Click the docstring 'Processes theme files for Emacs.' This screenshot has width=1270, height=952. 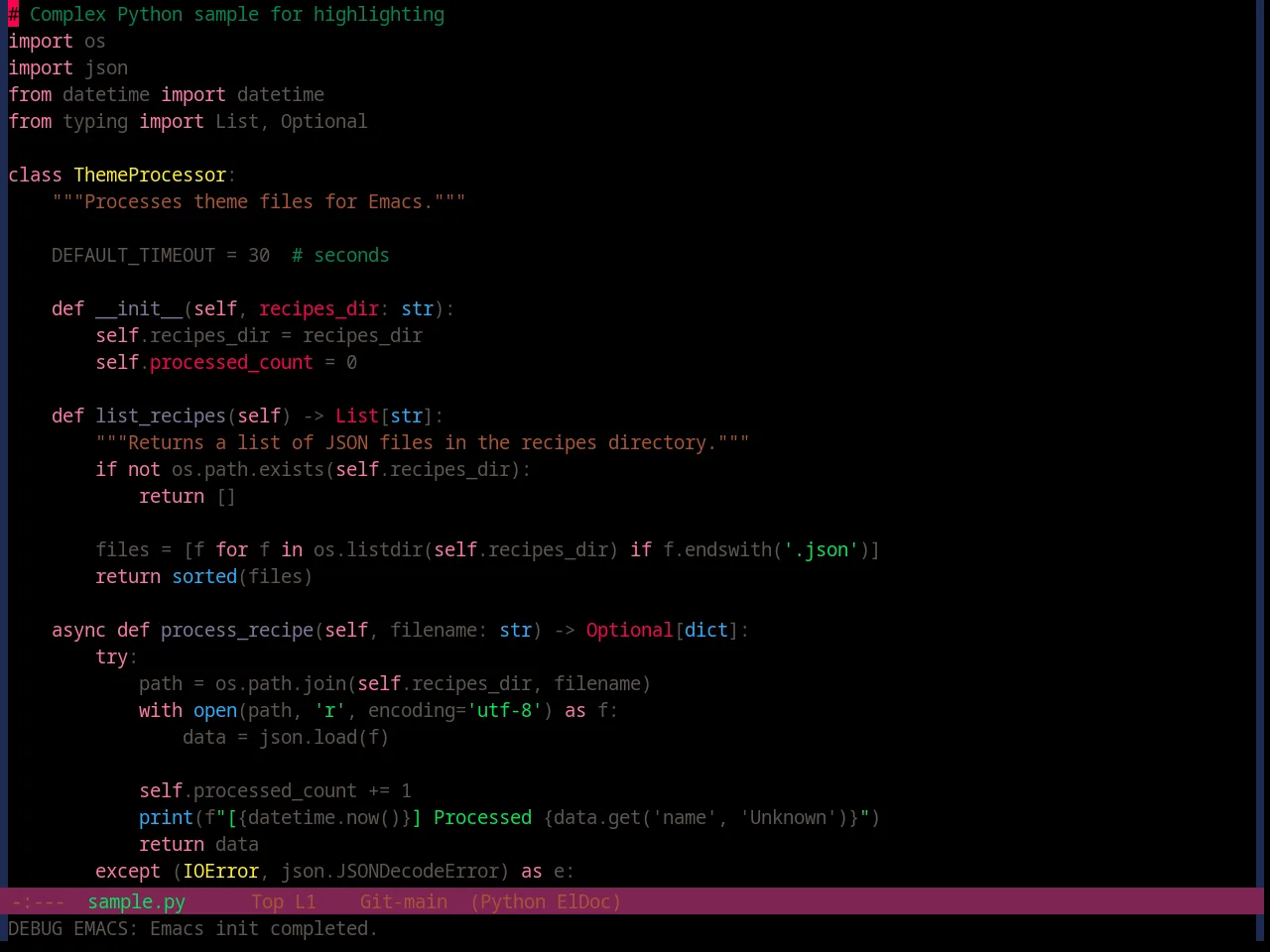click(259, 201)
